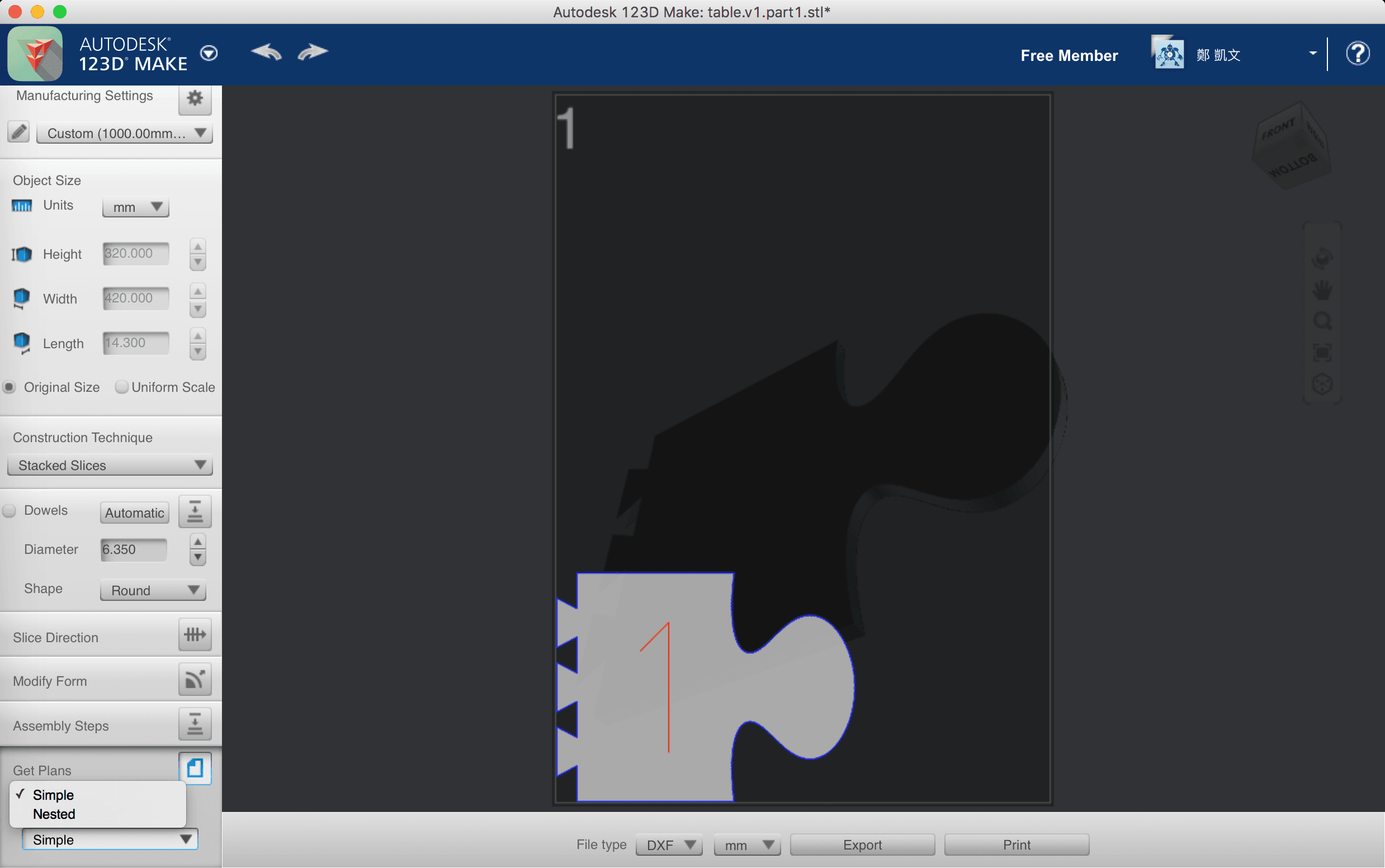Click the Manufacturing Settings label
Screen dimensions: 1385x868
pos(84,96)
